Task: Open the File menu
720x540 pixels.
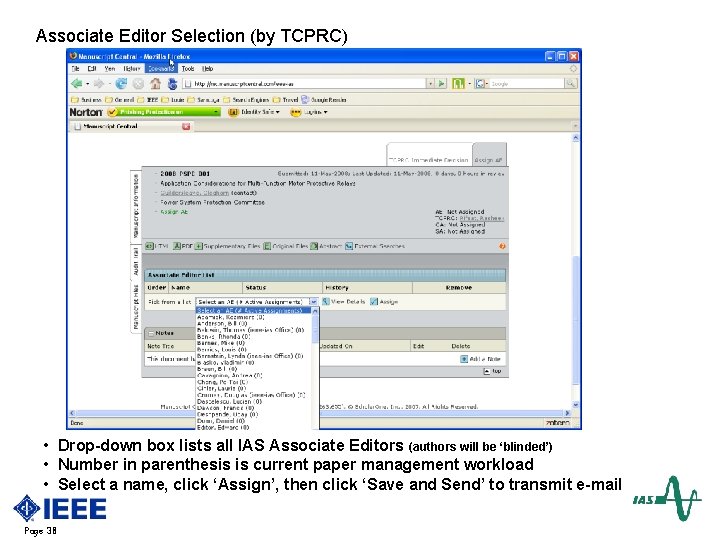Action: pos(75,69)
